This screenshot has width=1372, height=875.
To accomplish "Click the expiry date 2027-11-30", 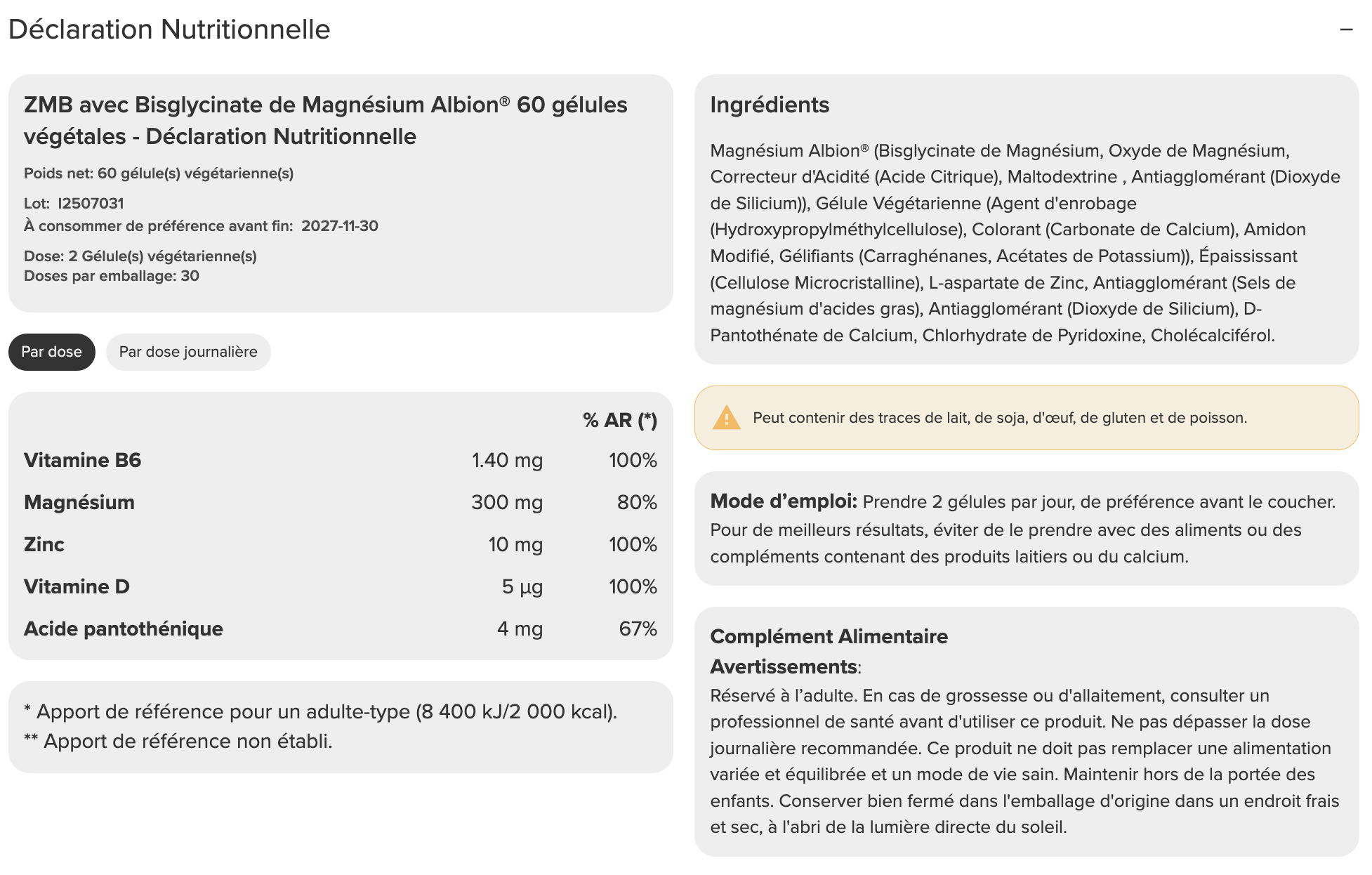I will (339, 226).
